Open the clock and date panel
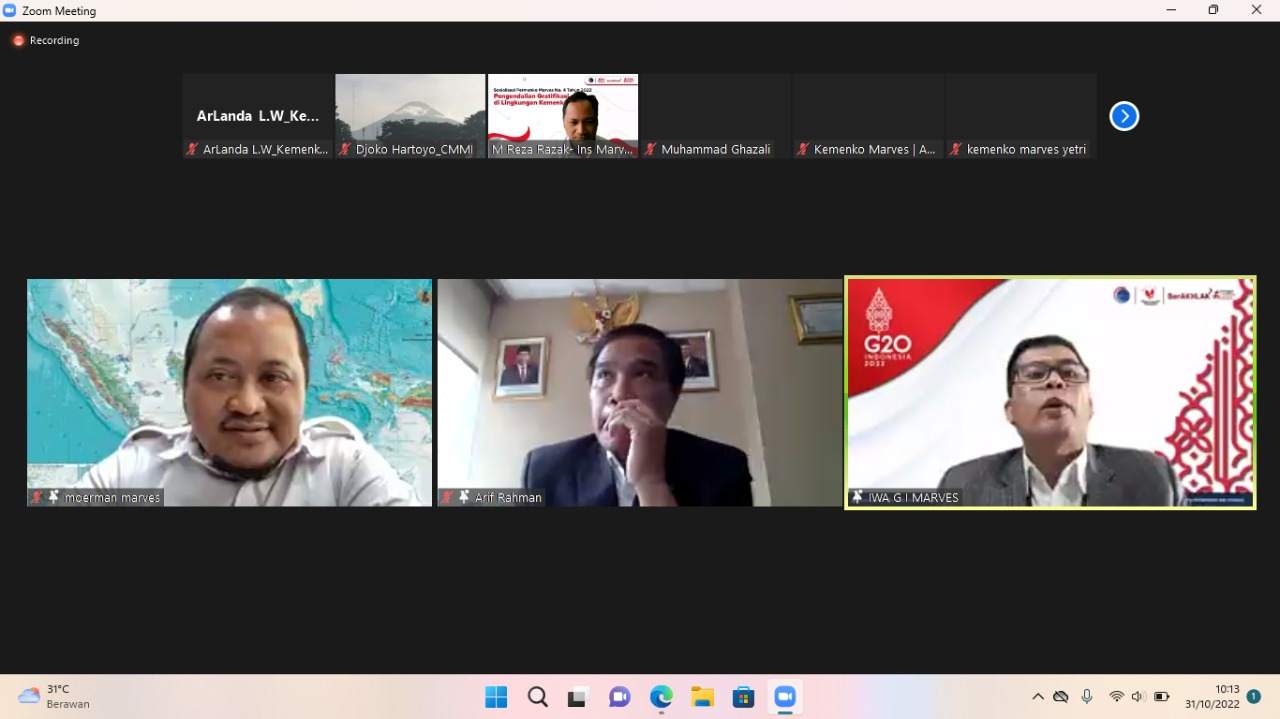This screenshot has width=1280, height=719. [x=1212, y=696]
